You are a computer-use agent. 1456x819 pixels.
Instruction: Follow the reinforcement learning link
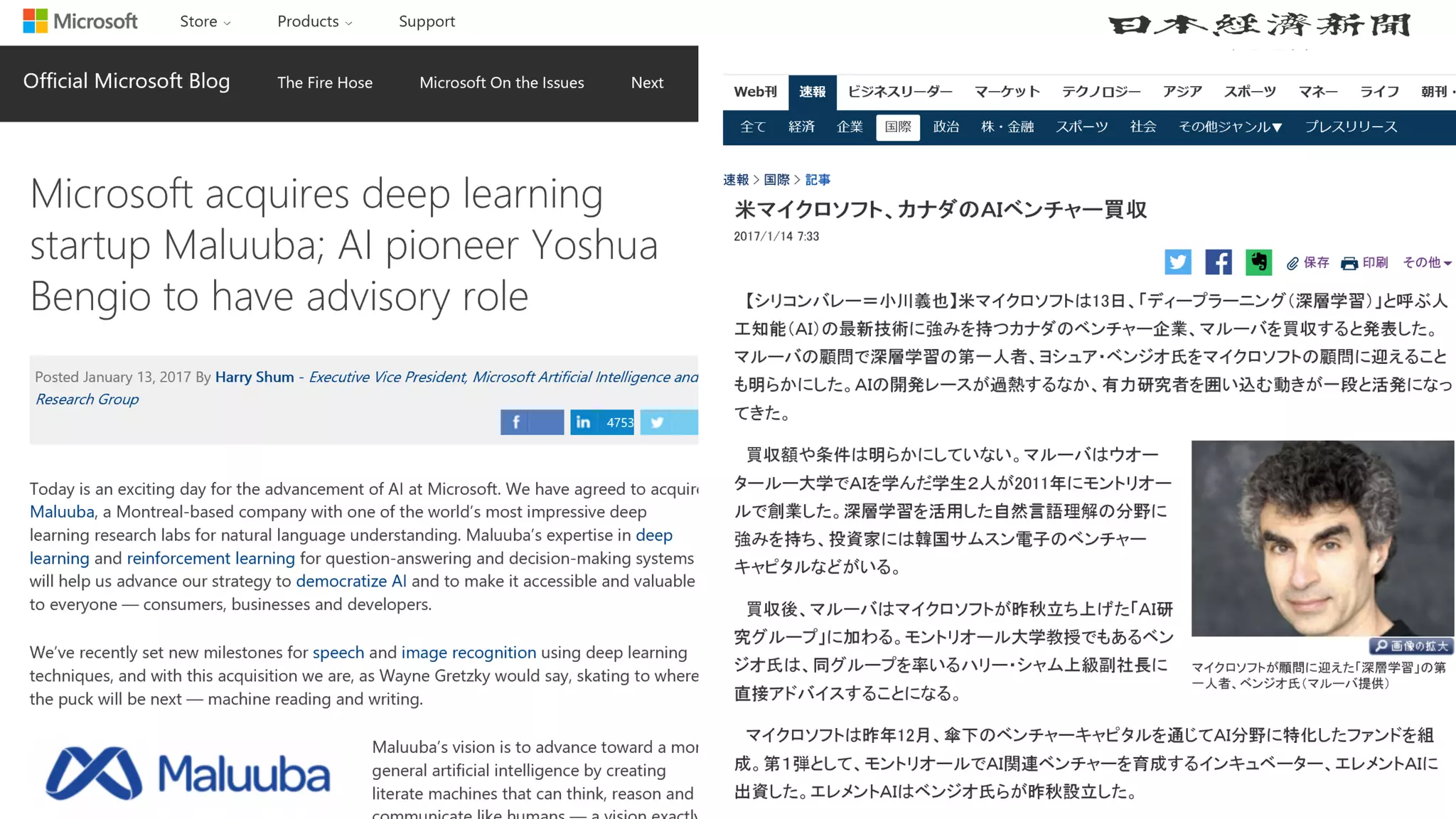pyautogui.click(x=210, y=559)
